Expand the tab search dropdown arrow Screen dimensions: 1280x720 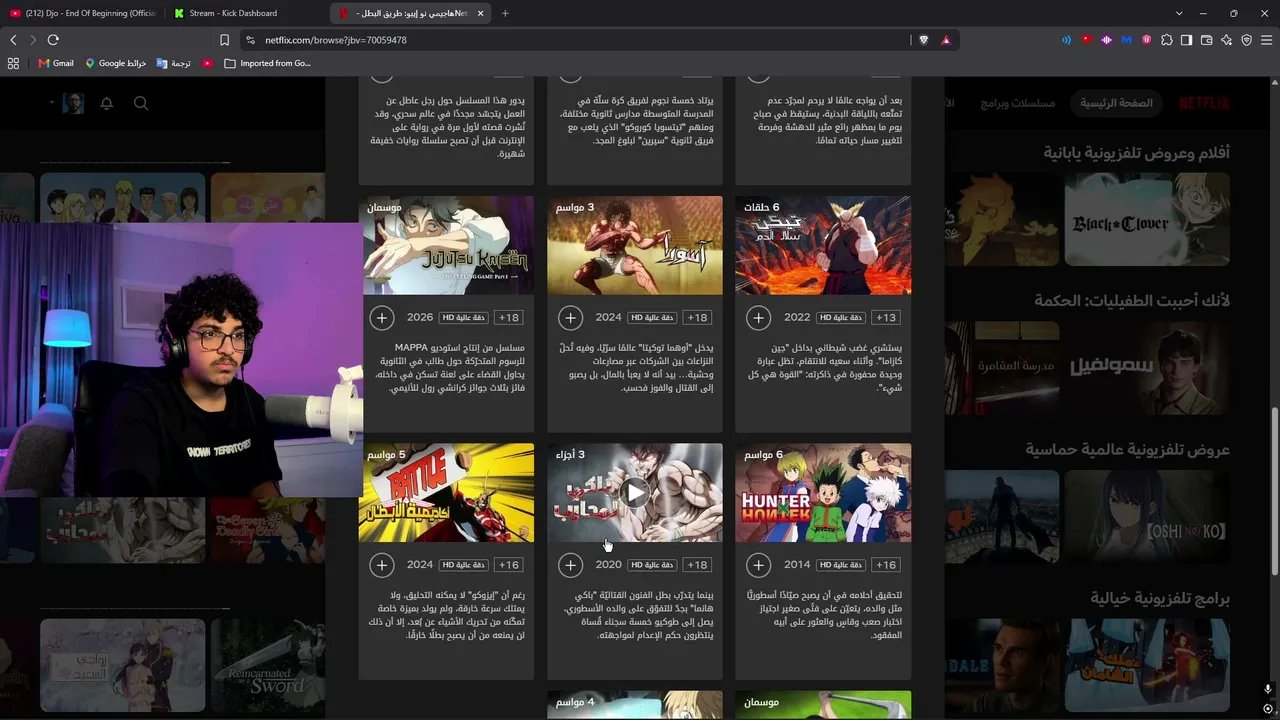(1179, 13)
